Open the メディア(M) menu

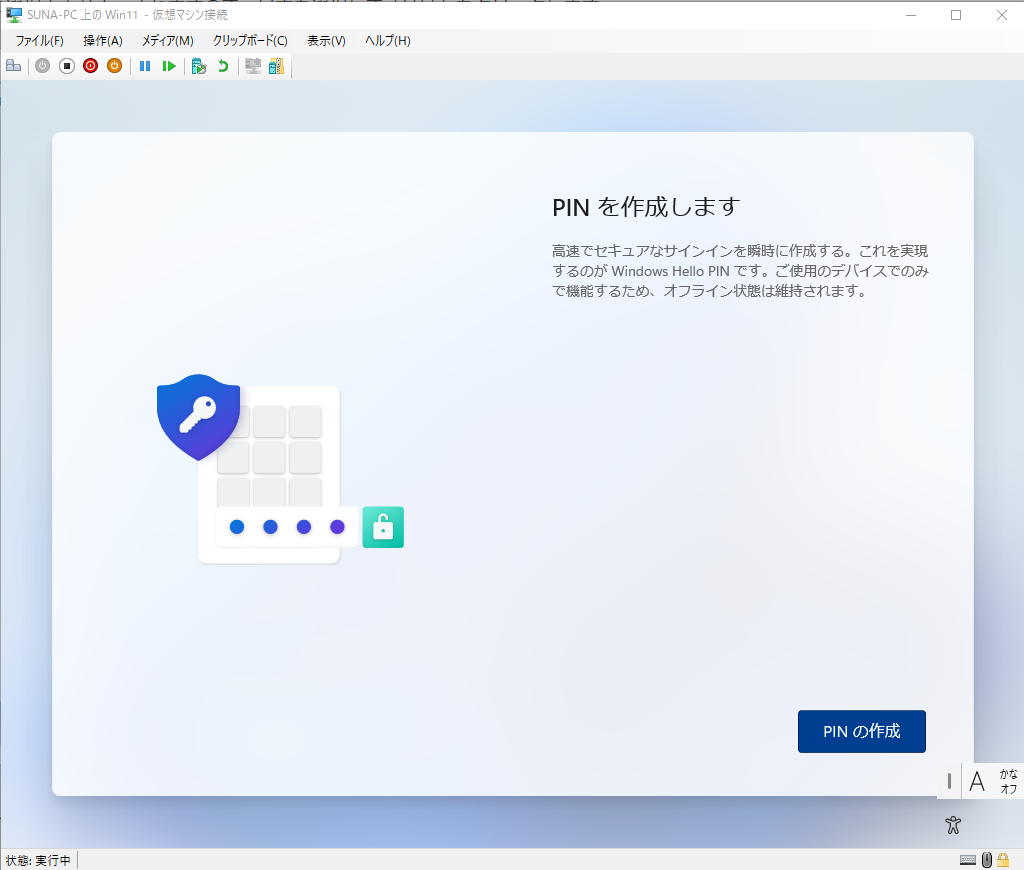pyautogui.click(x=168, y=40)
